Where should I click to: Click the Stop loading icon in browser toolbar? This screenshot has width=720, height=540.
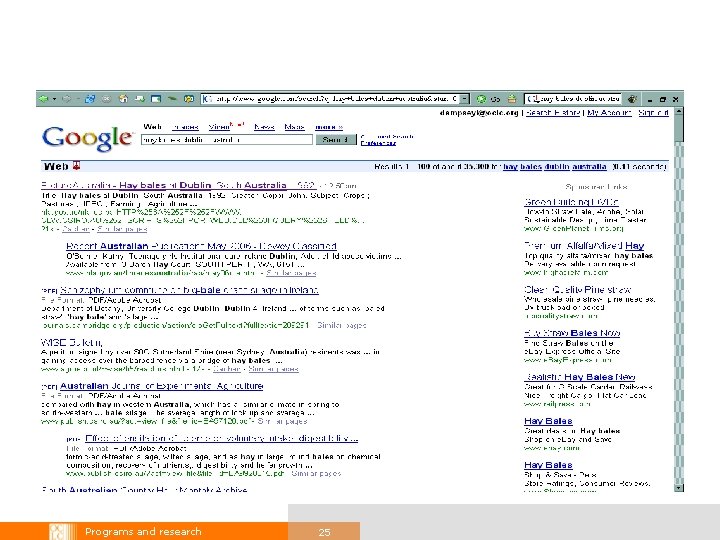[107, 99]
